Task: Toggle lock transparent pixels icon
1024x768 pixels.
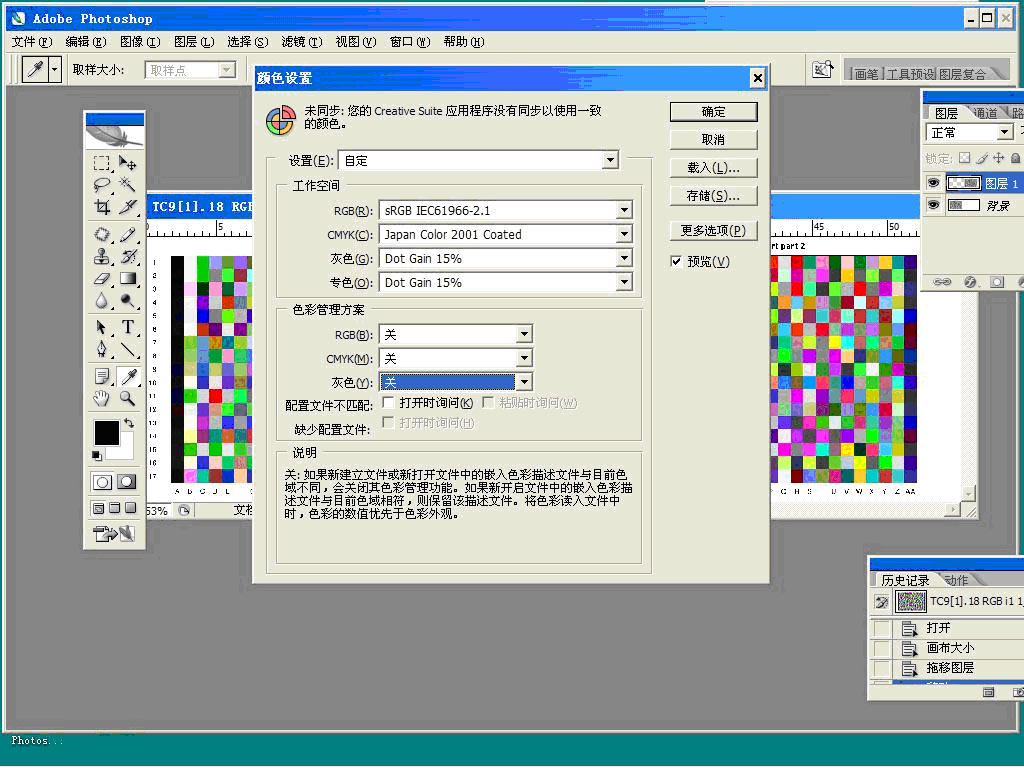Action: click(965, 158)
